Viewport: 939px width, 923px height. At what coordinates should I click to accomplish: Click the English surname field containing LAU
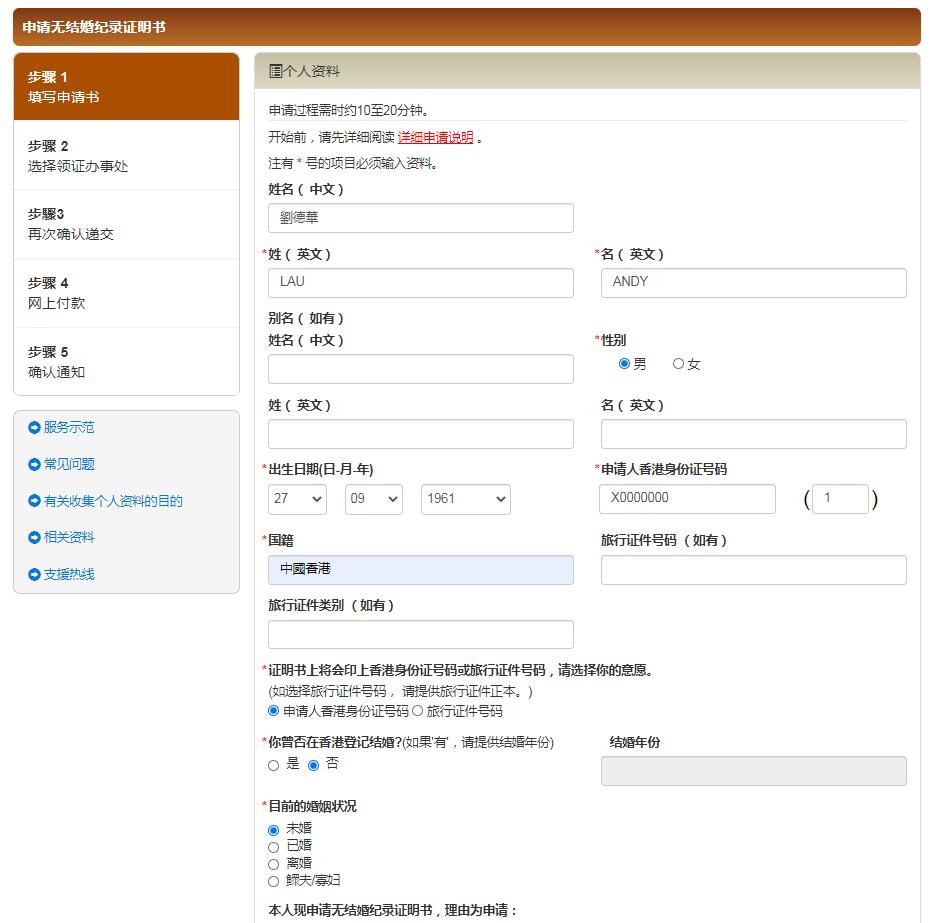tap(420, 282)
